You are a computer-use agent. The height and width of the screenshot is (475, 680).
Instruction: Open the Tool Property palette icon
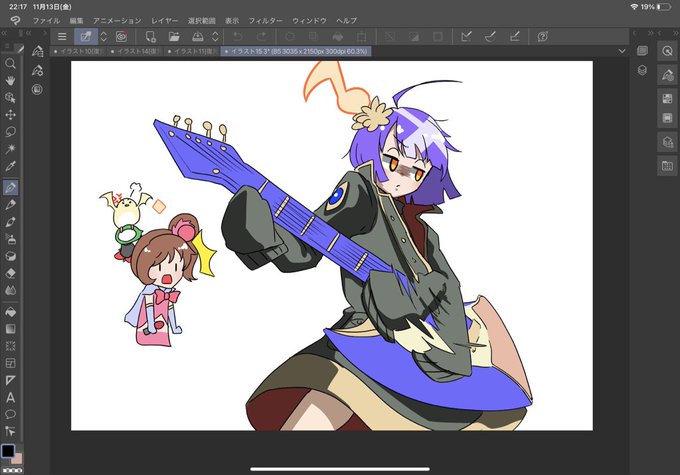point(38,70)
